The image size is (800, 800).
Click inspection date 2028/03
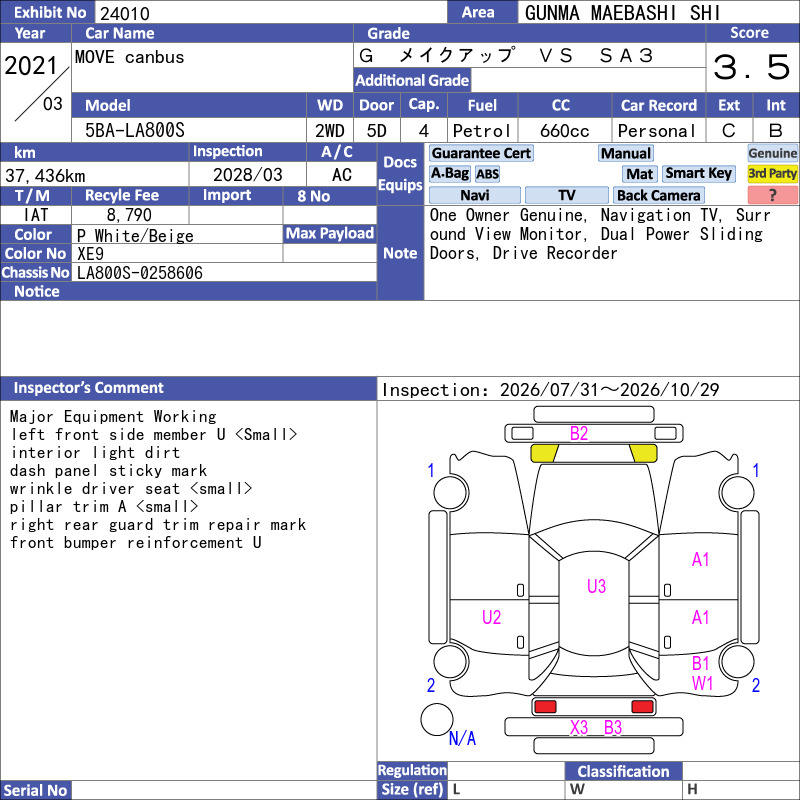point(247,175)
